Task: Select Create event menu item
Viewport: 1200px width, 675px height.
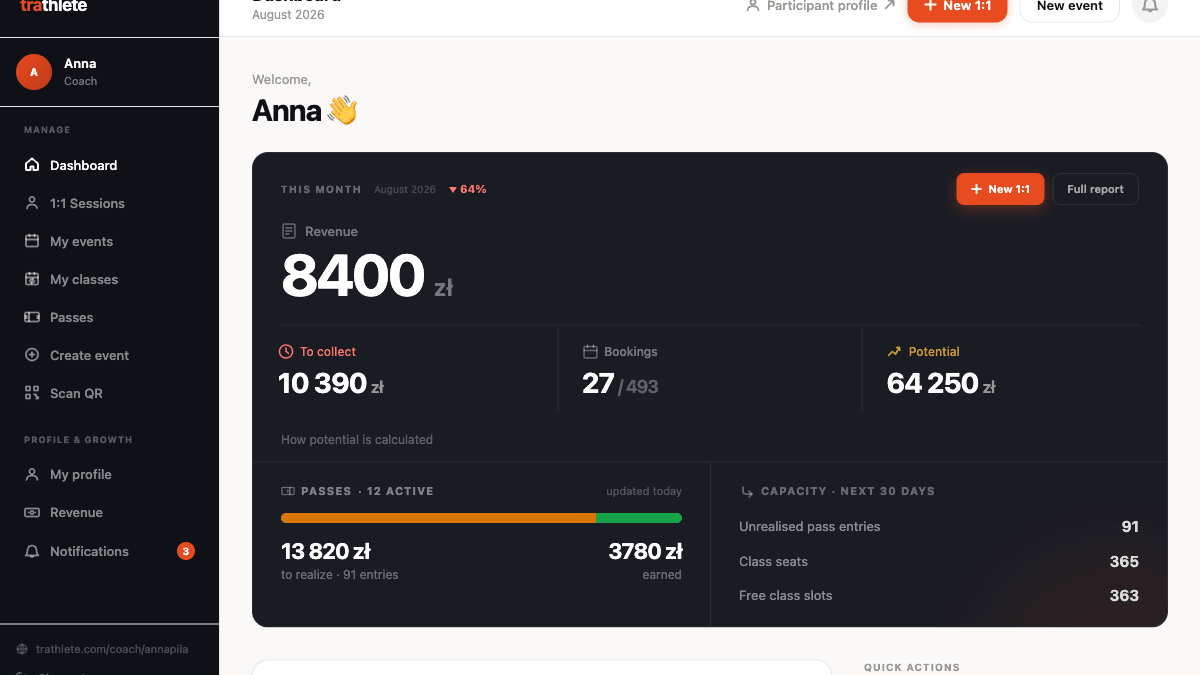Action: 109,355
